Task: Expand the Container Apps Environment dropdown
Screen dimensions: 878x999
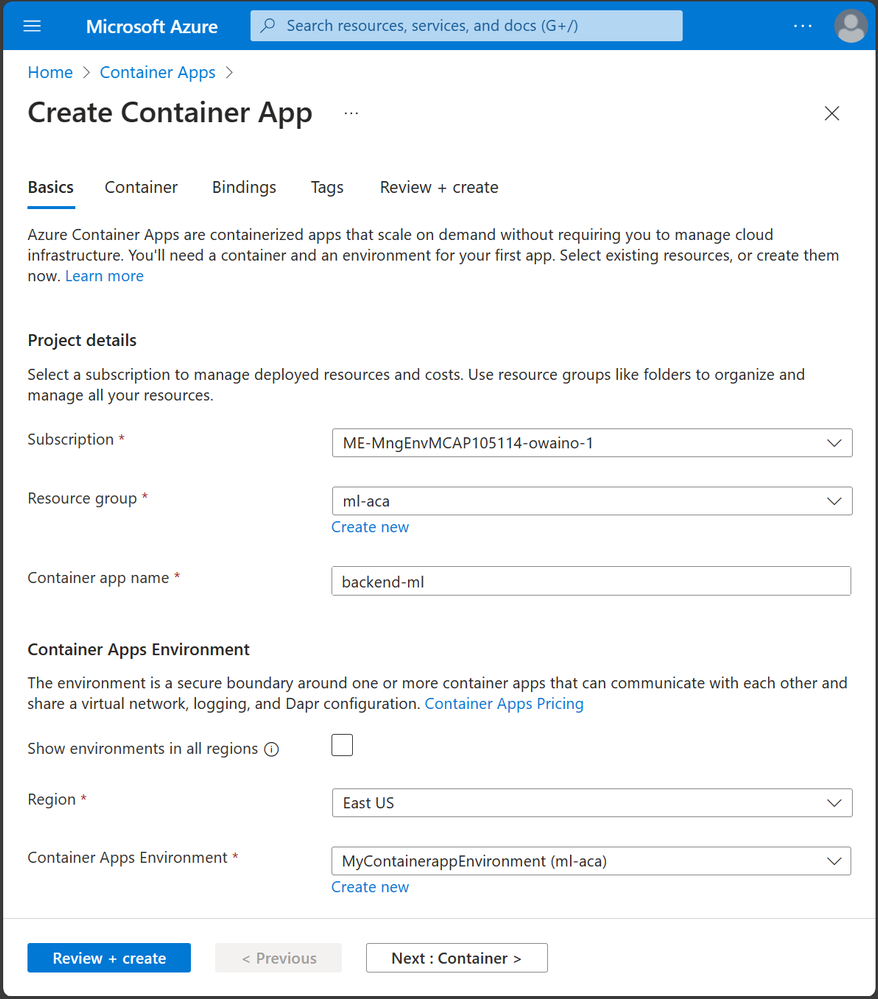Action: (x=591, y=861)
